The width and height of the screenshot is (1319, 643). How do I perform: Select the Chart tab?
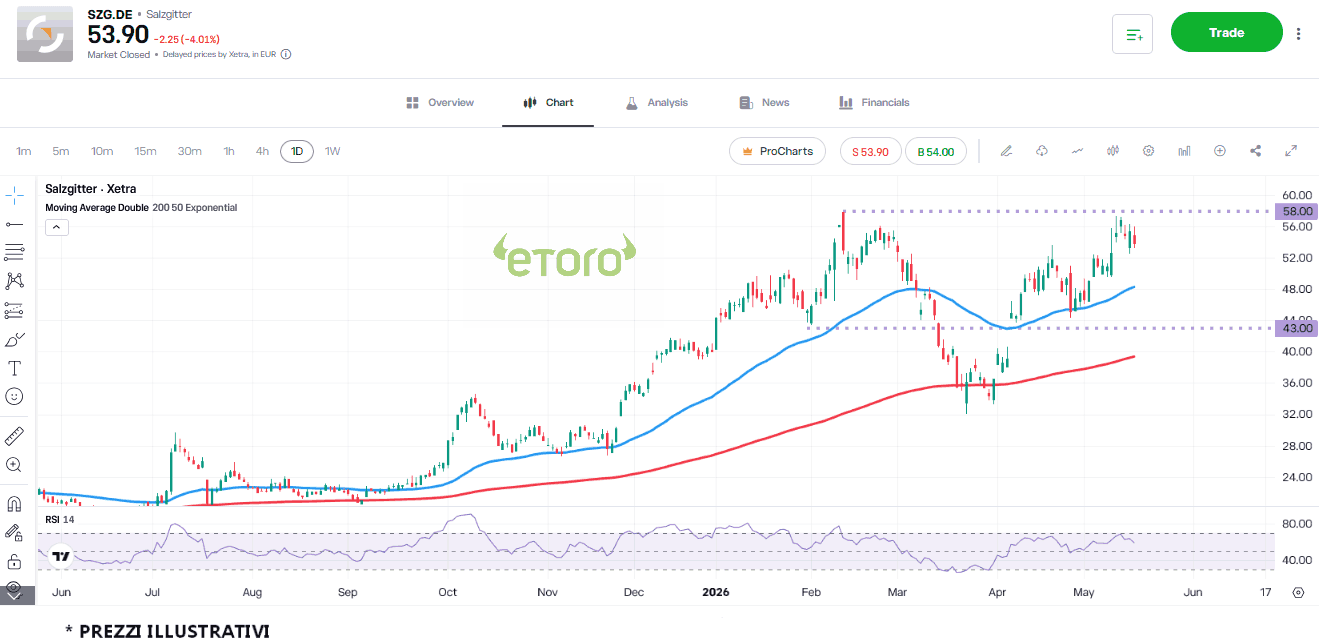click(548, 103)
